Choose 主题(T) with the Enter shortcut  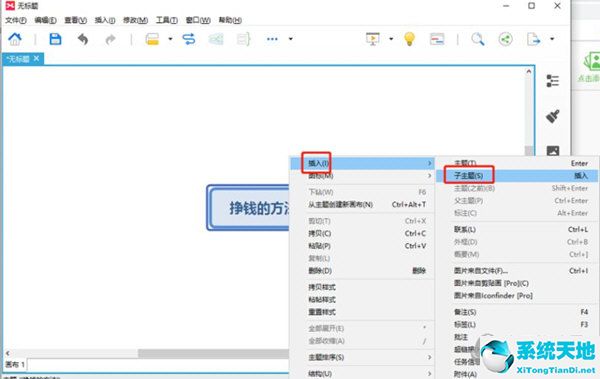pyautogui.click(x=517, y=163)
